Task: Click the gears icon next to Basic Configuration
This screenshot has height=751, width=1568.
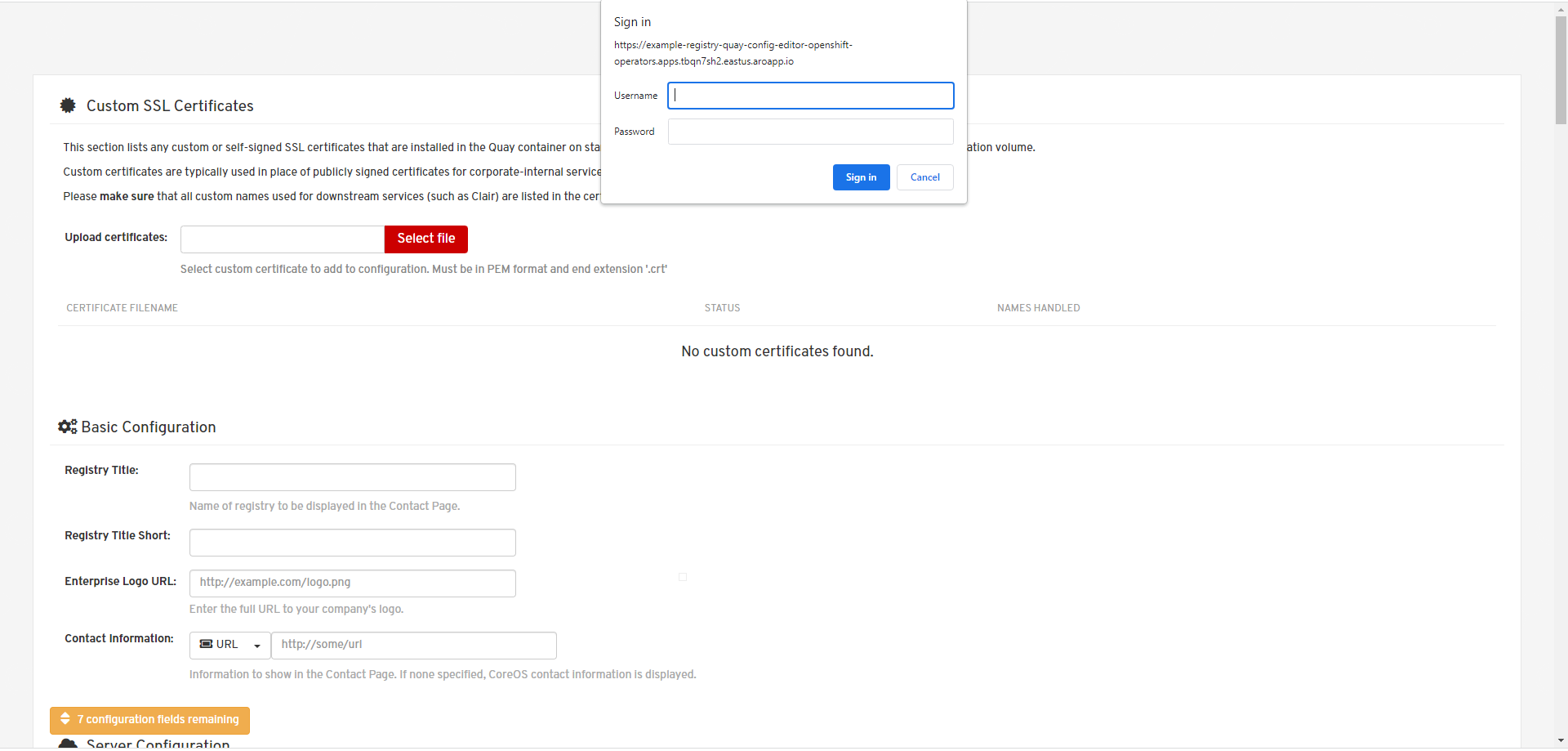Action: pyautogui.click(x=66, y=426)
